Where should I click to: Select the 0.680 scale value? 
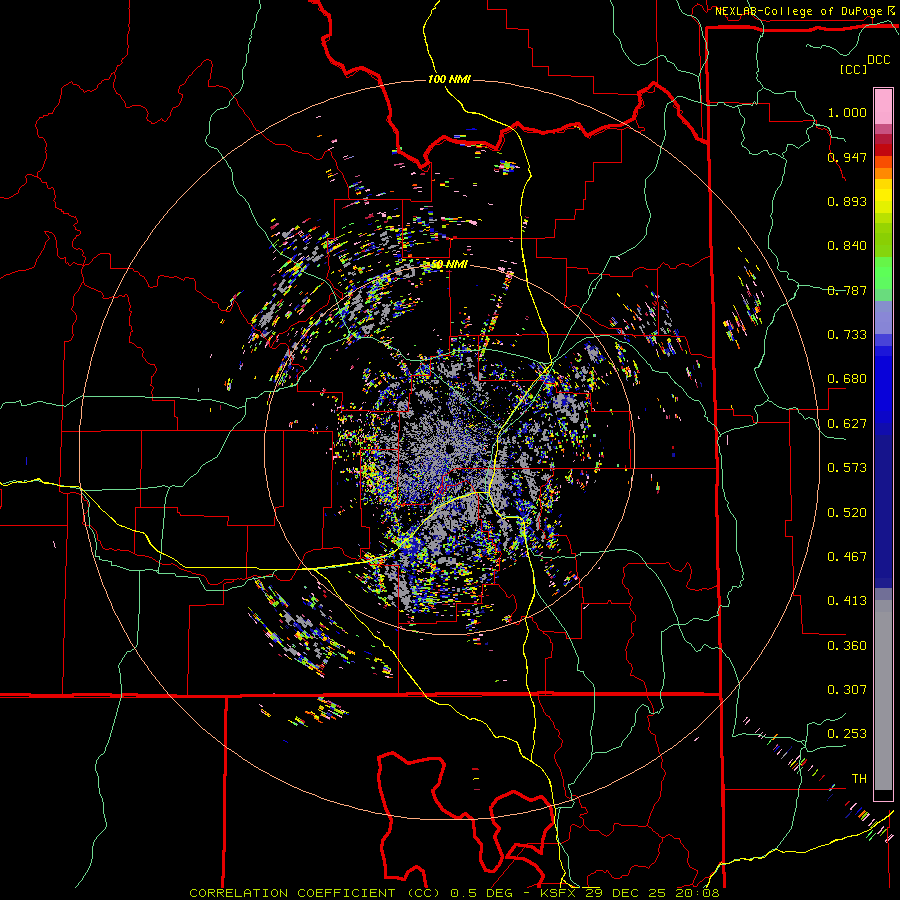point(847,379)
